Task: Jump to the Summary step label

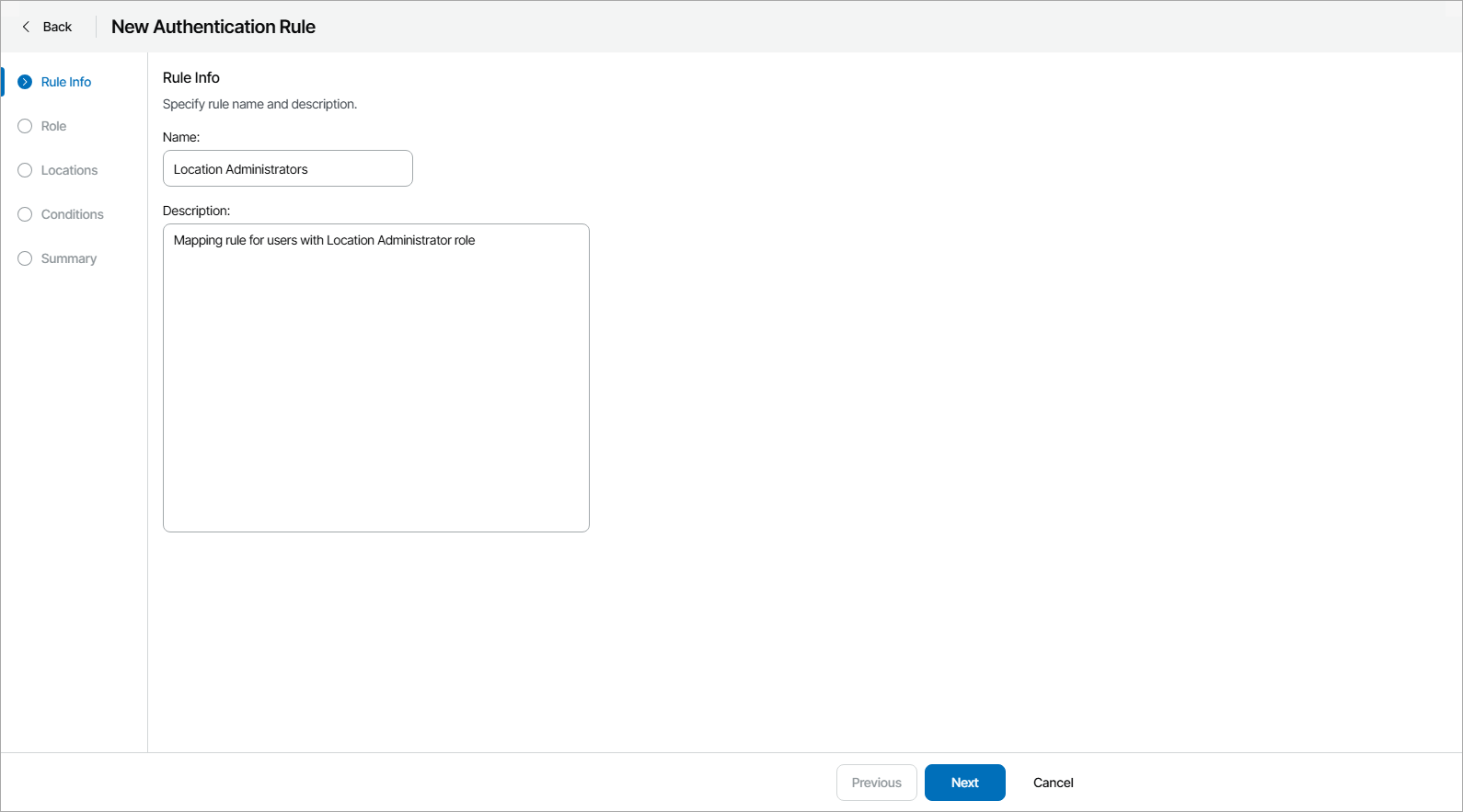Action: click(68, 258)
